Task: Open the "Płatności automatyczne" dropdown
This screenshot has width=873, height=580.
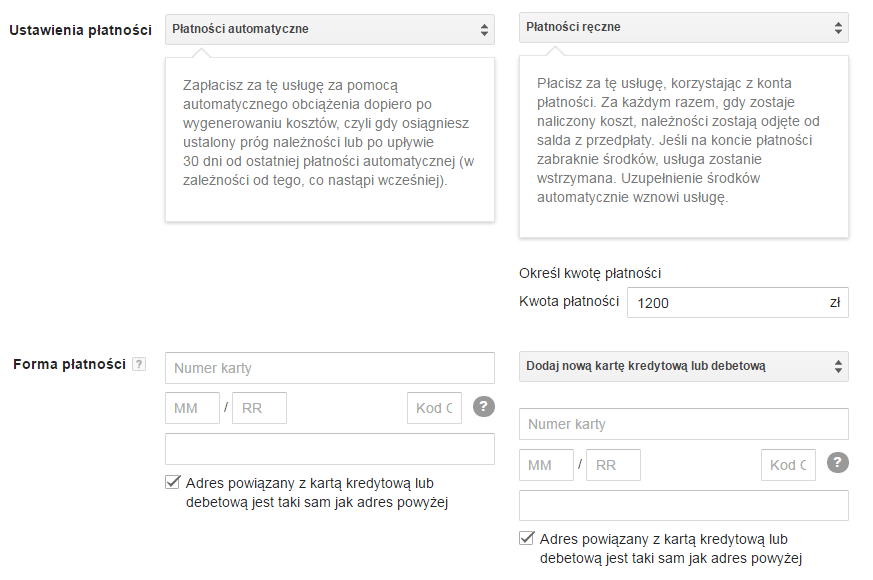Action: tap(330, 29)
